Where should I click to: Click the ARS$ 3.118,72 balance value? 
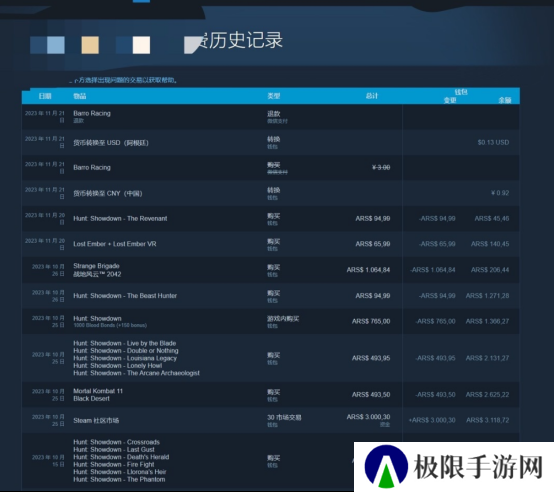coord(488,420)
